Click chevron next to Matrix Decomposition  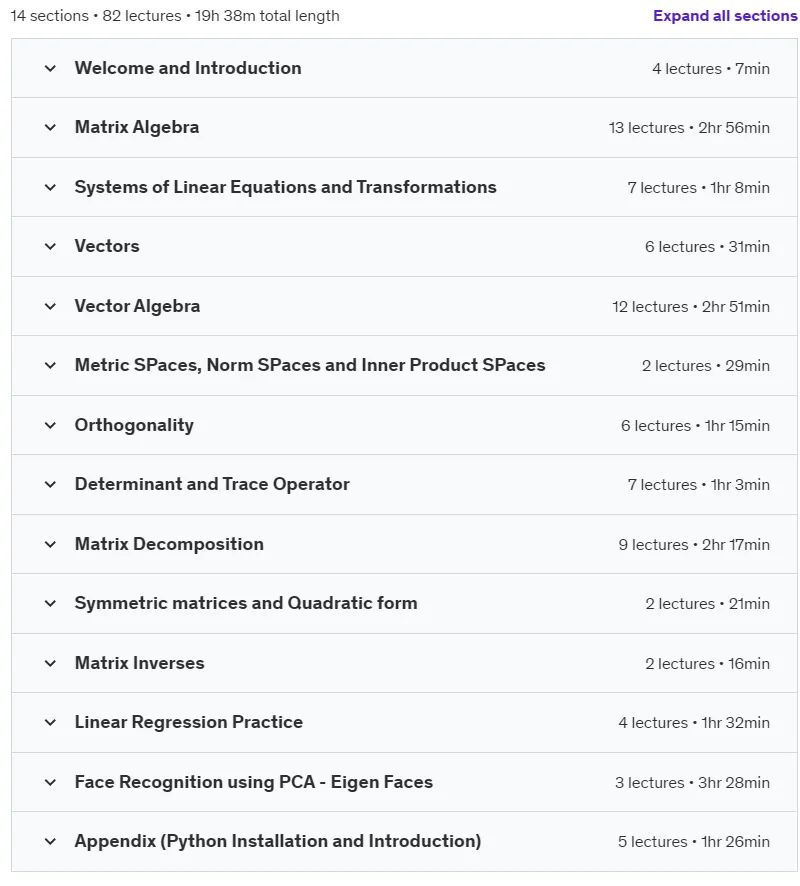pos(50,544)
